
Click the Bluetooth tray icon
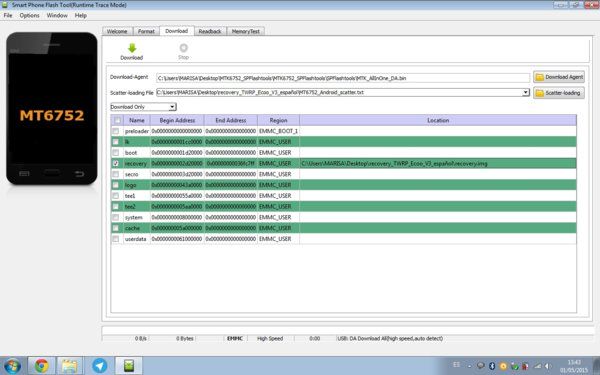click(x=492, y=366)
